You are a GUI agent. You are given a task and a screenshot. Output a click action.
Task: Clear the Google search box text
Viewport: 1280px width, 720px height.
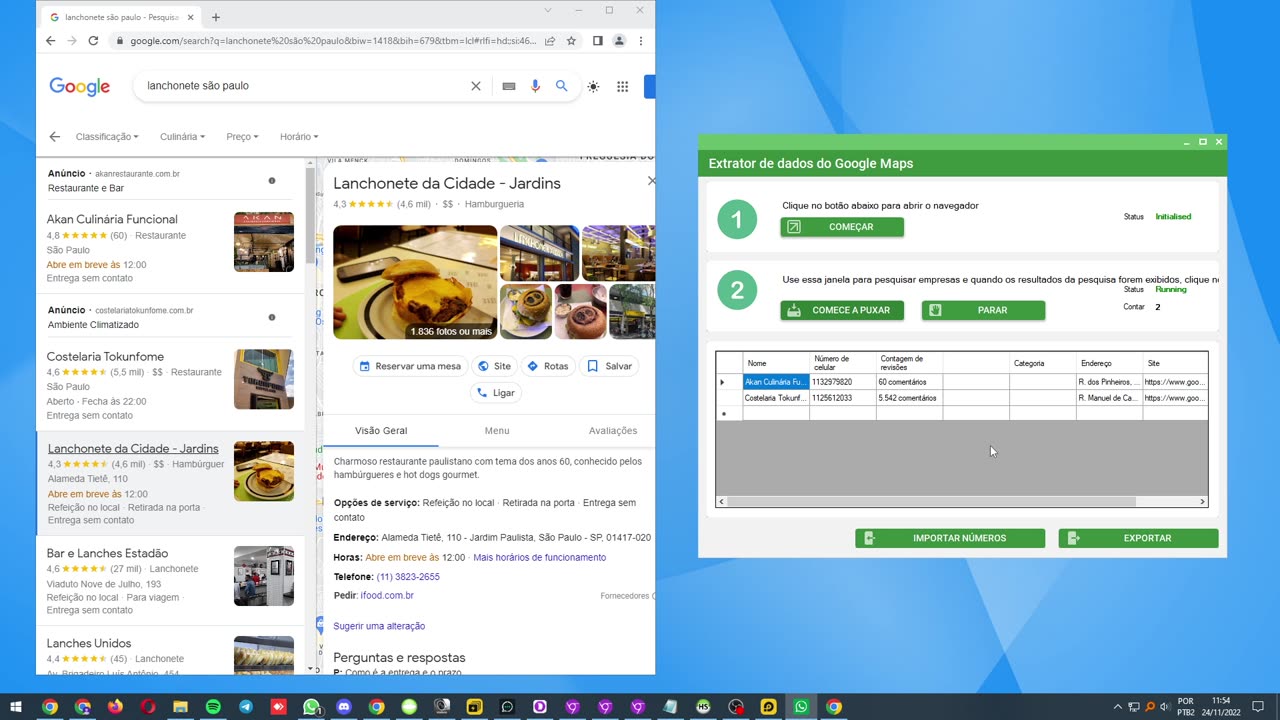(476, 86)
